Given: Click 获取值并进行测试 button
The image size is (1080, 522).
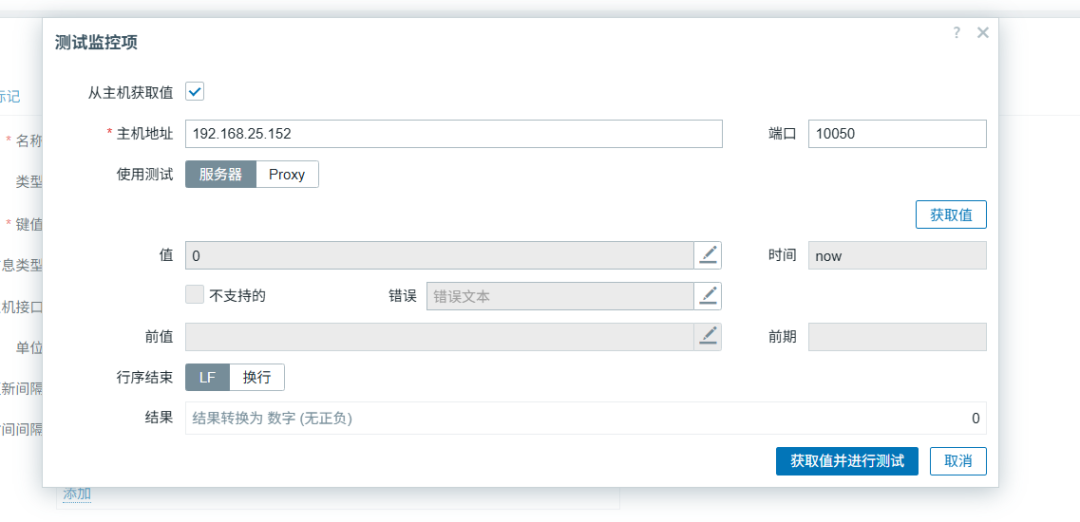Looking at the screenshot, I should tap(847, 461).
